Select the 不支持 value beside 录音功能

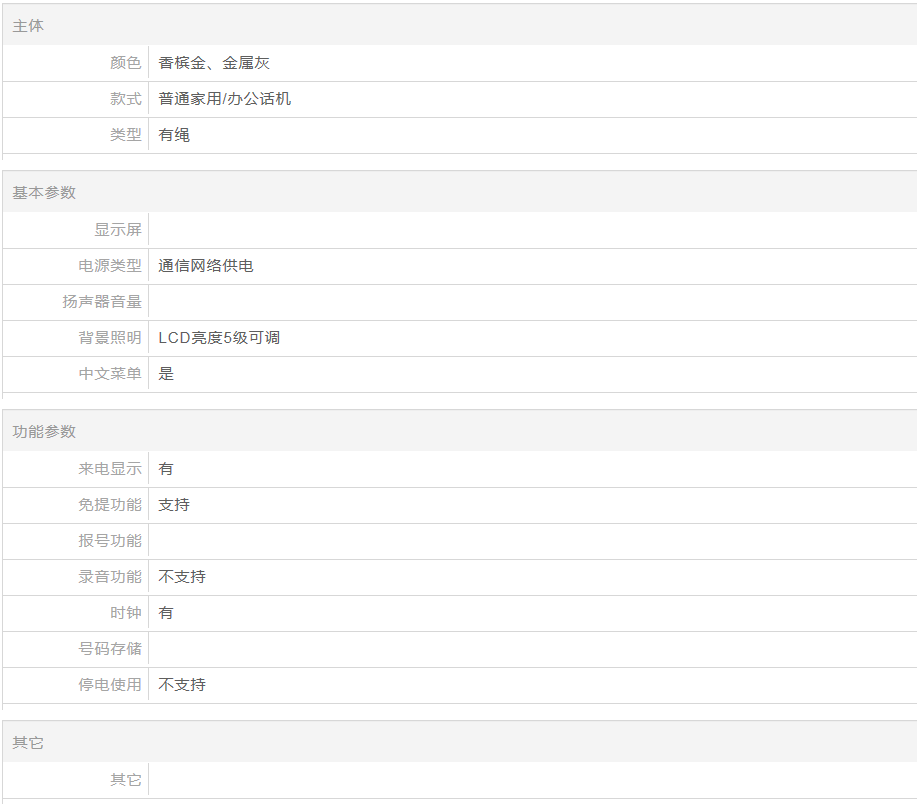click(x=182, y=577)
